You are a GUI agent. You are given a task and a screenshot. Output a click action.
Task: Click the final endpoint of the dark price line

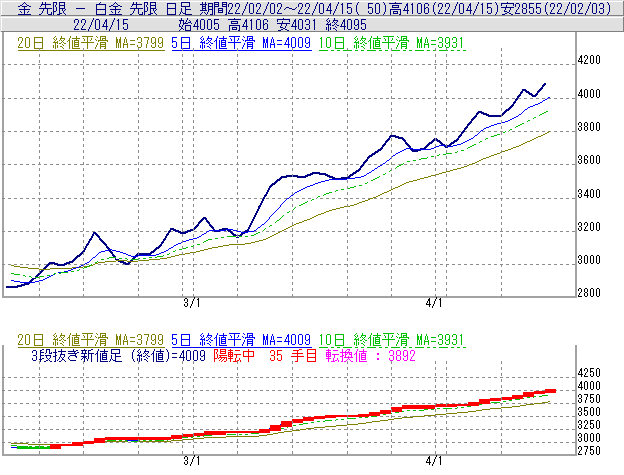[x=545, y=84]
